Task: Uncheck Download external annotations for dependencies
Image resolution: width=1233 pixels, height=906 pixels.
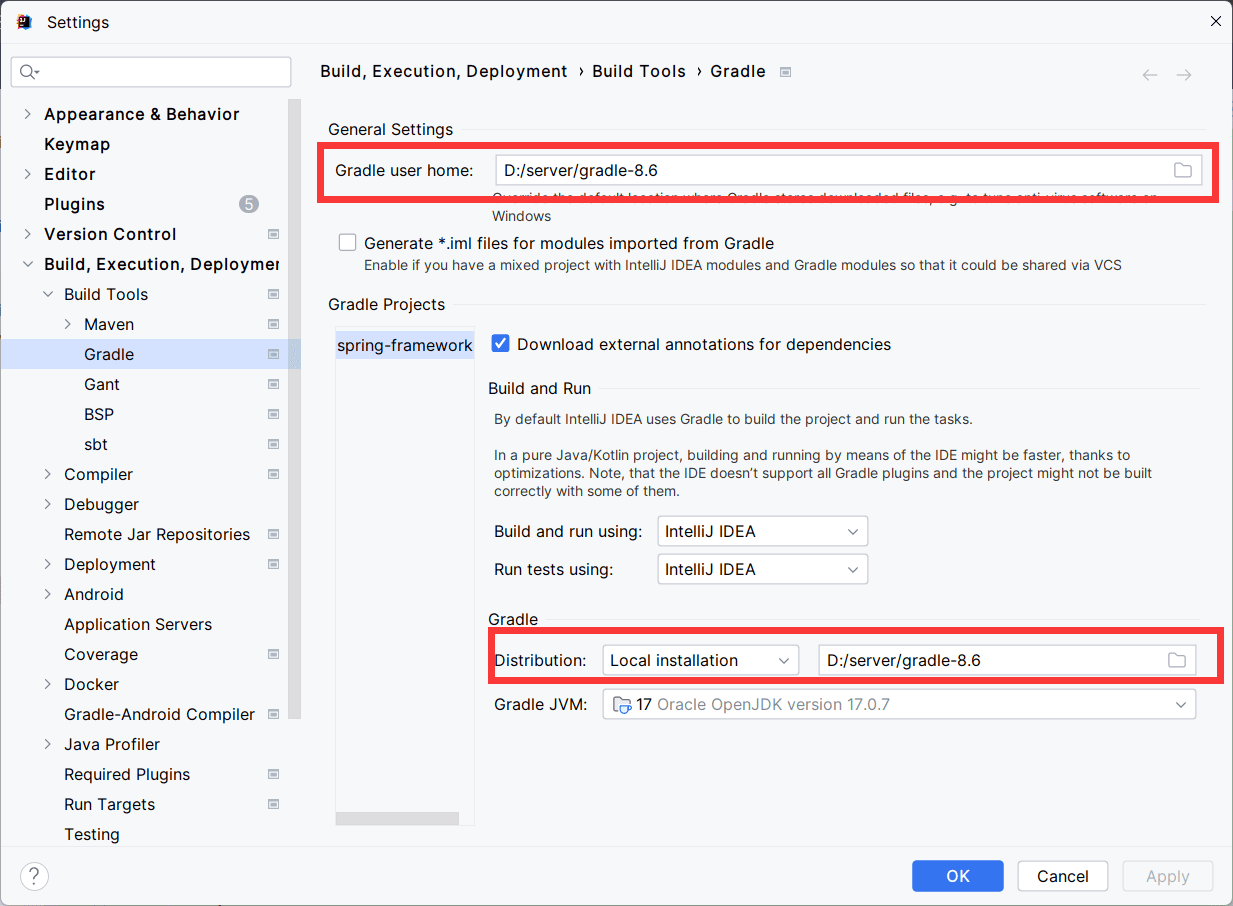Action: click(500, 344)
